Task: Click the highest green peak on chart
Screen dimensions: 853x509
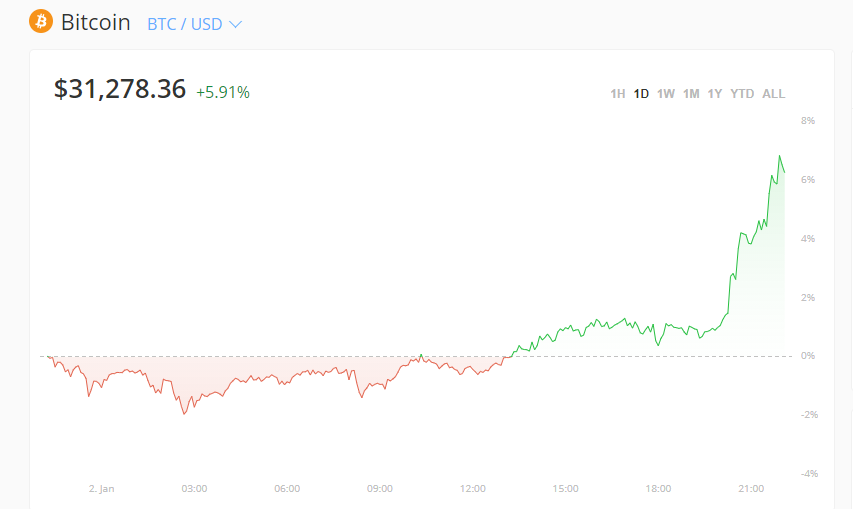Action: pyautogui.click(x=779, y=157)
